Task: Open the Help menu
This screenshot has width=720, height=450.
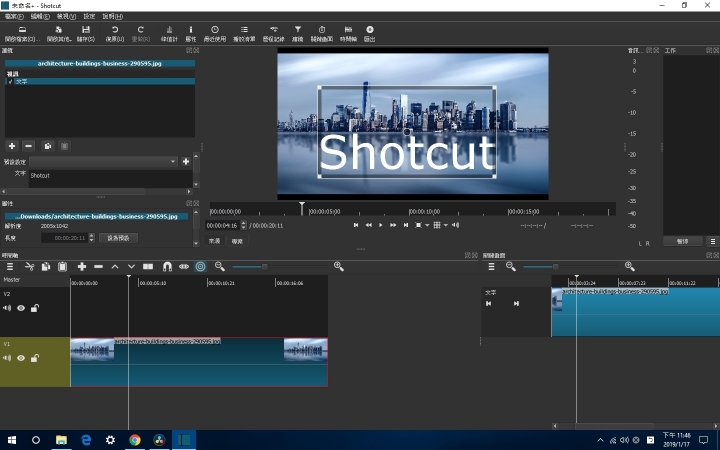Action: 112,17
